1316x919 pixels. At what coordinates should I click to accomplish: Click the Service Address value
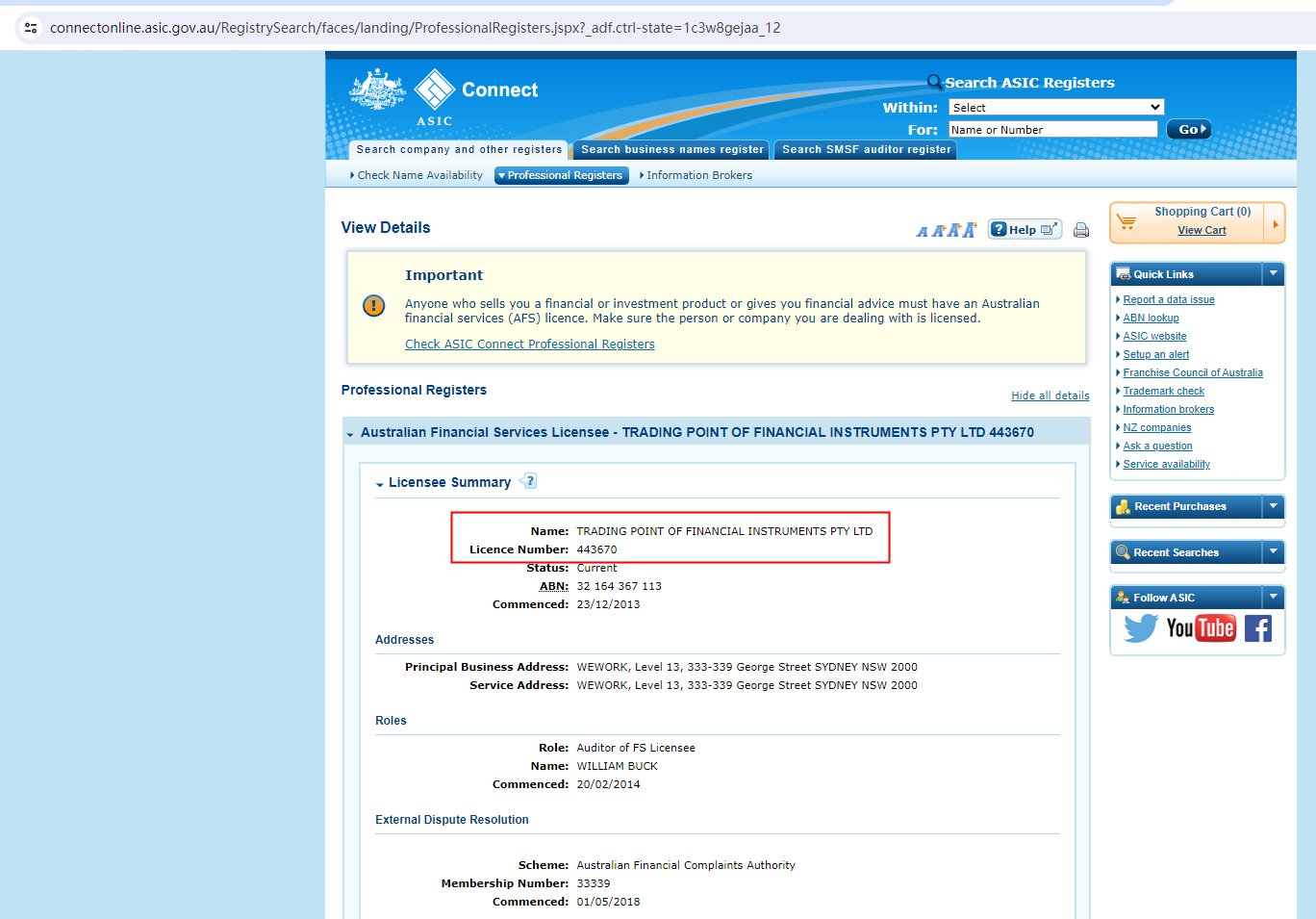(747, 686)
